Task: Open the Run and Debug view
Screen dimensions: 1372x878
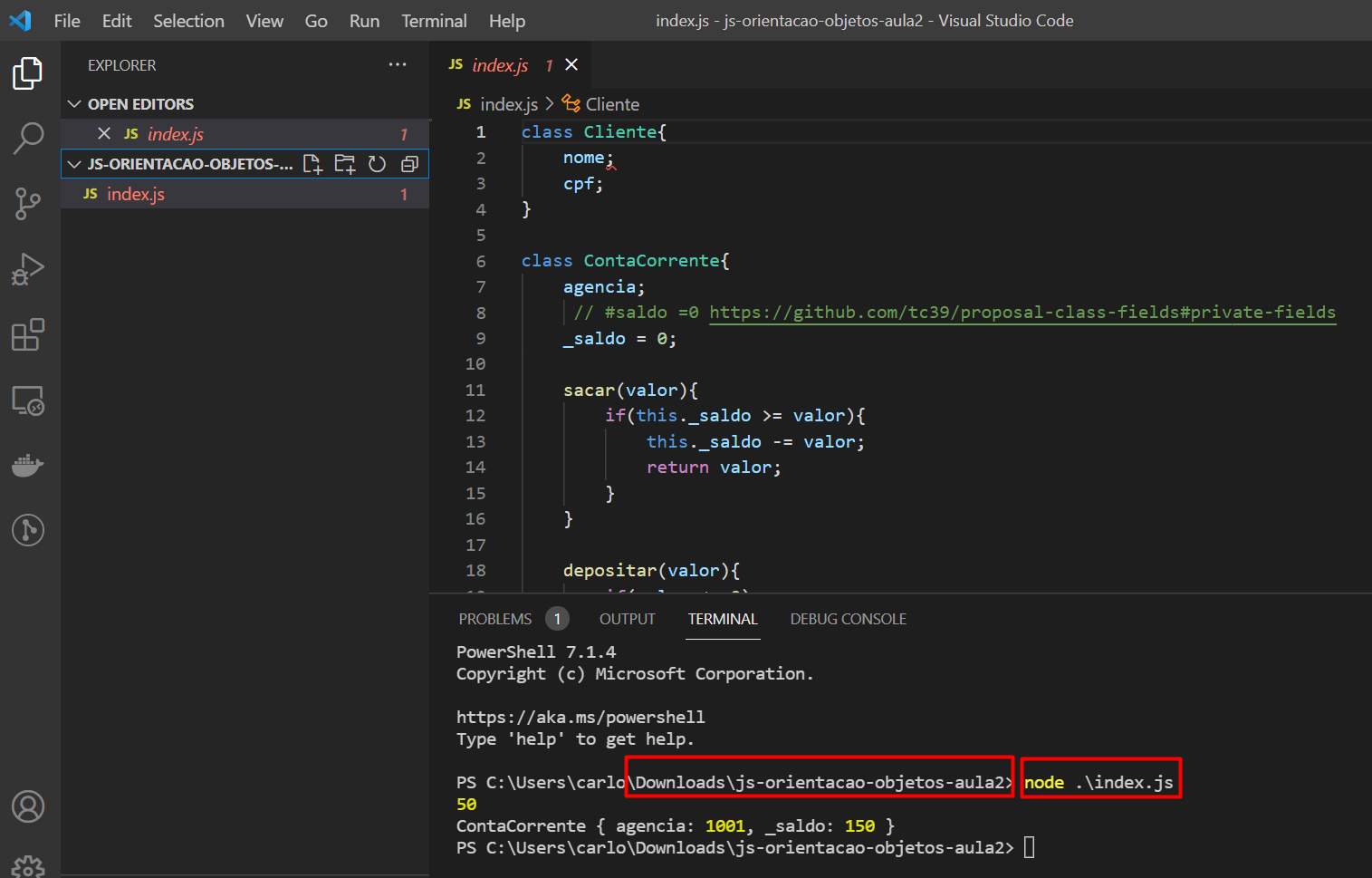Action: (x=28, y=269)
